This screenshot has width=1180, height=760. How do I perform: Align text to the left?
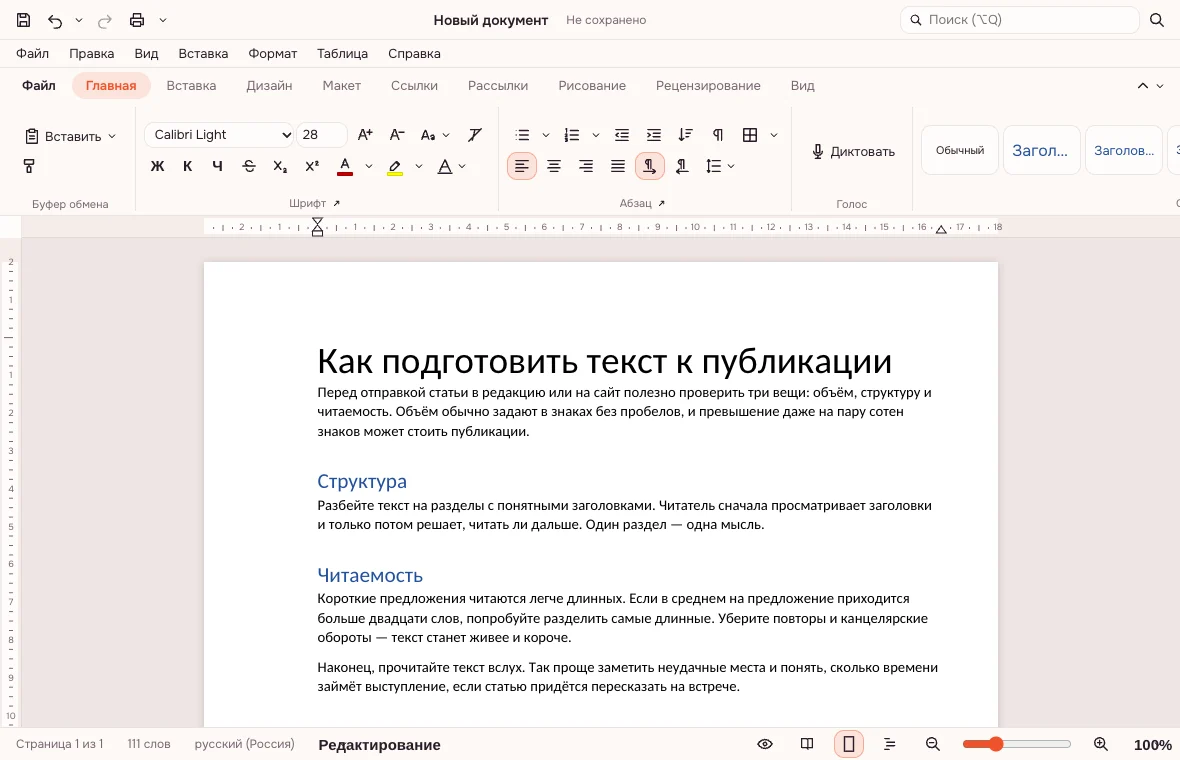pyautogui.click(x=522, y=166)
